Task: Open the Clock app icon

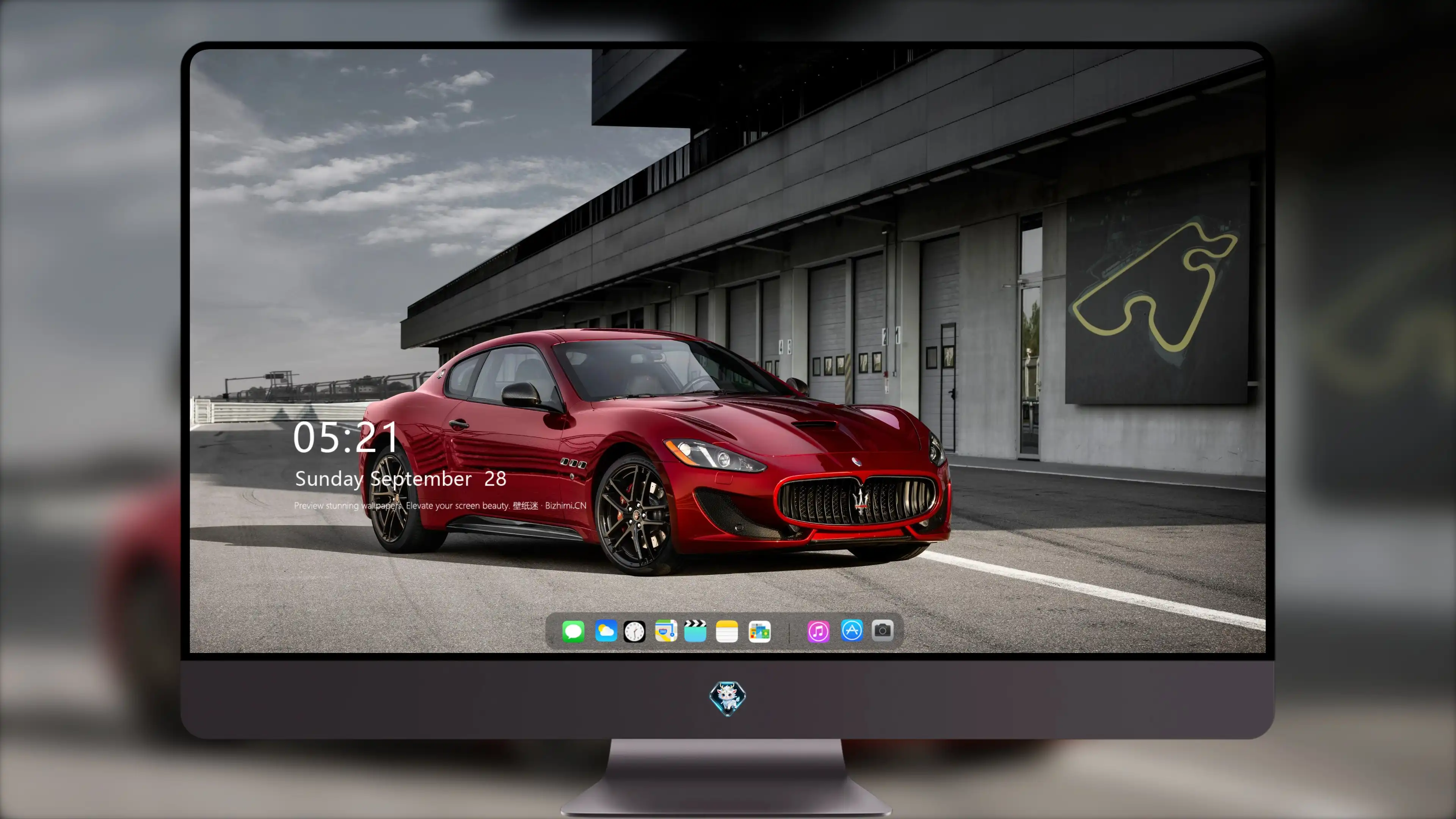Action: [x=634, y=631]
